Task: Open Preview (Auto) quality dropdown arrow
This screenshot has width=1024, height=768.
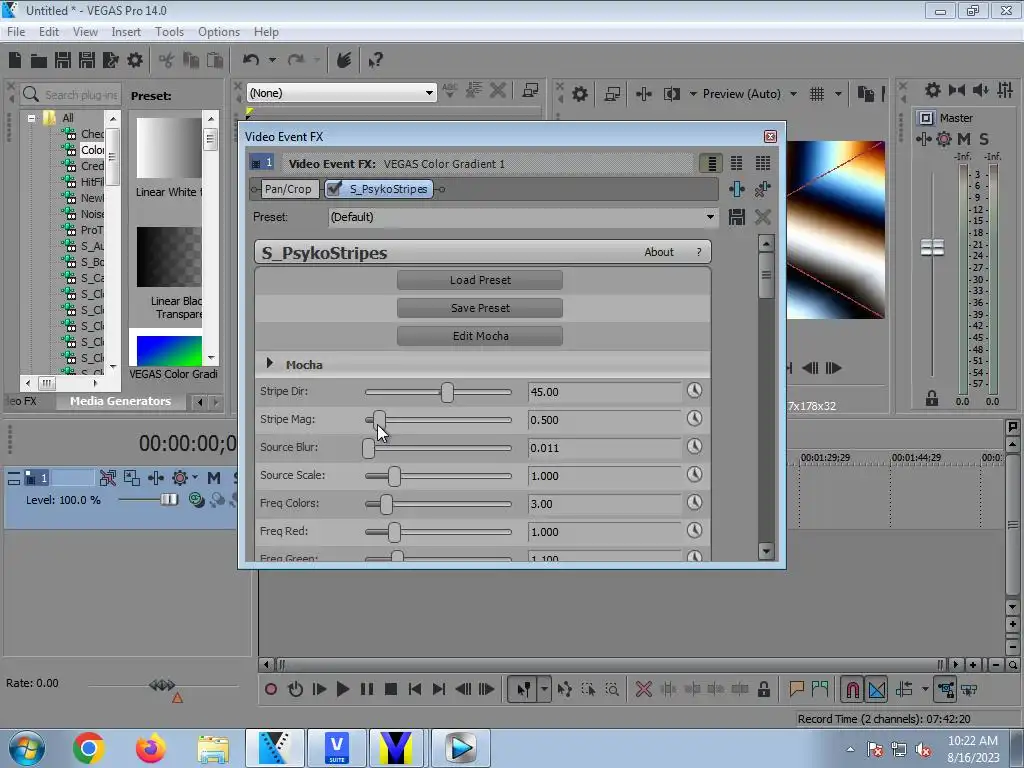Action: click(793, 94)
